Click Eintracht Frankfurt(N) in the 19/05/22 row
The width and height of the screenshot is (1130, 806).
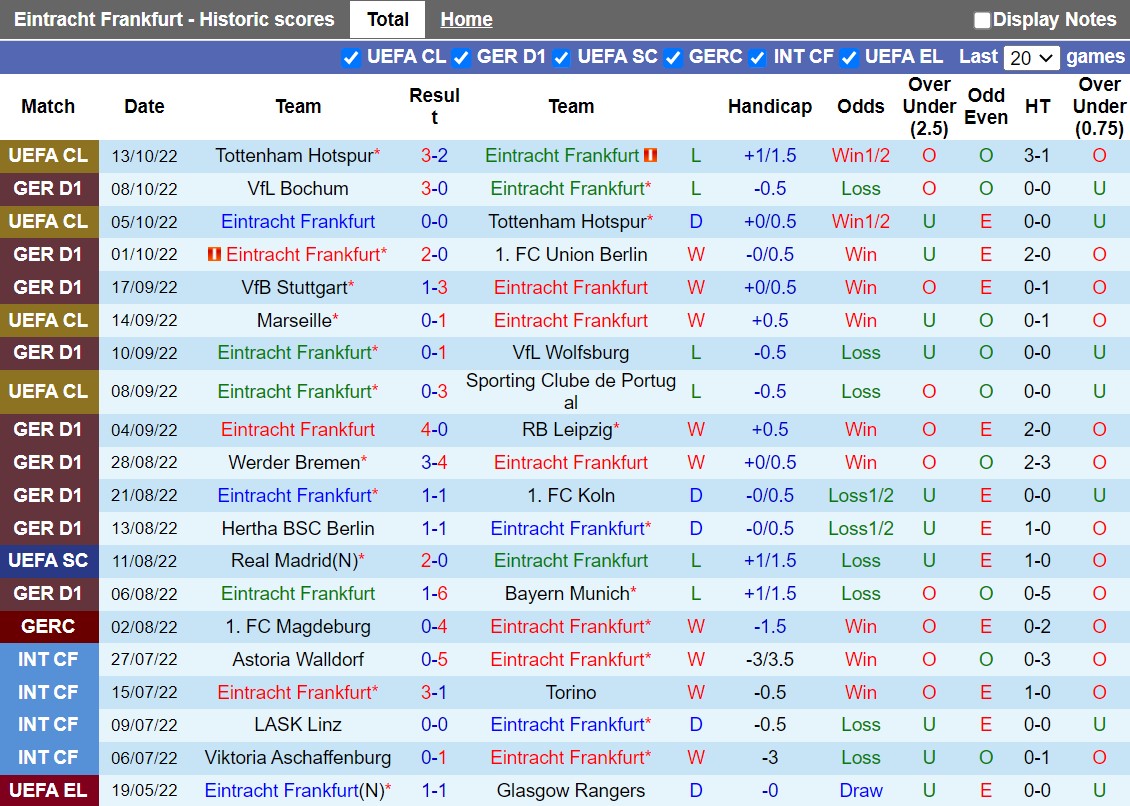pos(294,791)
